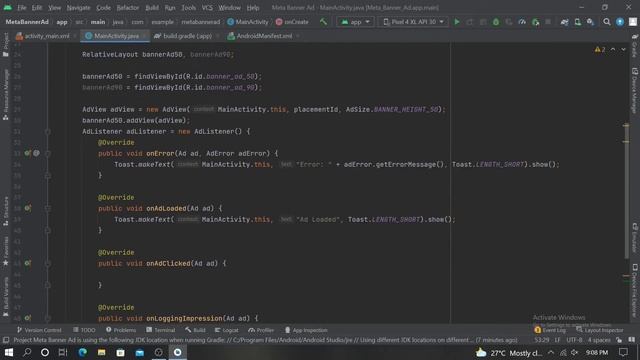Click override gutter icon beside onAdLoaded
Screen dimensions: 640x360
(x=27, y=208)
